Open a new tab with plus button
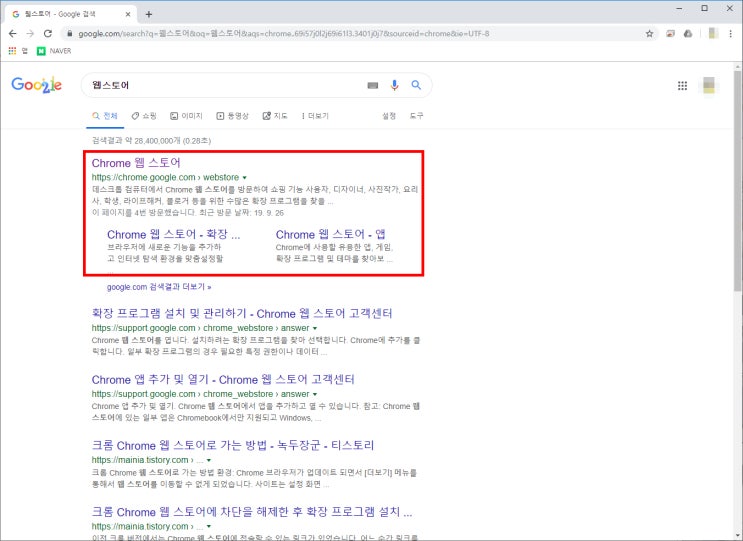The height and width of the screenshot is (541, 743). (149, 14)
